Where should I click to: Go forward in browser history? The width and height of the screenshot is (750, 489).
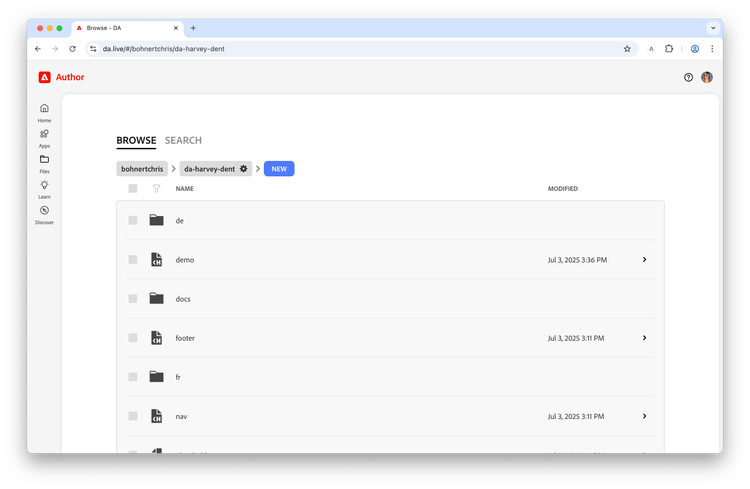(x=55, y=49)
